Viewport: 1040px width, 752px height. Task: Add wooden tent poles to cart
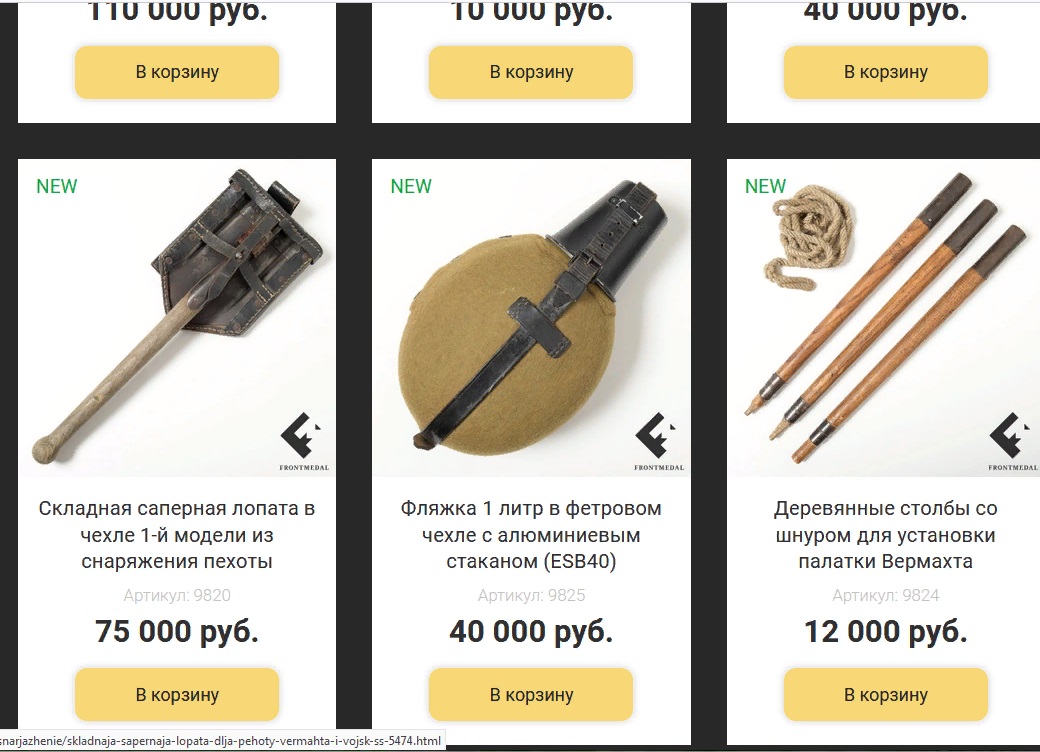click(x=885, y=694)
